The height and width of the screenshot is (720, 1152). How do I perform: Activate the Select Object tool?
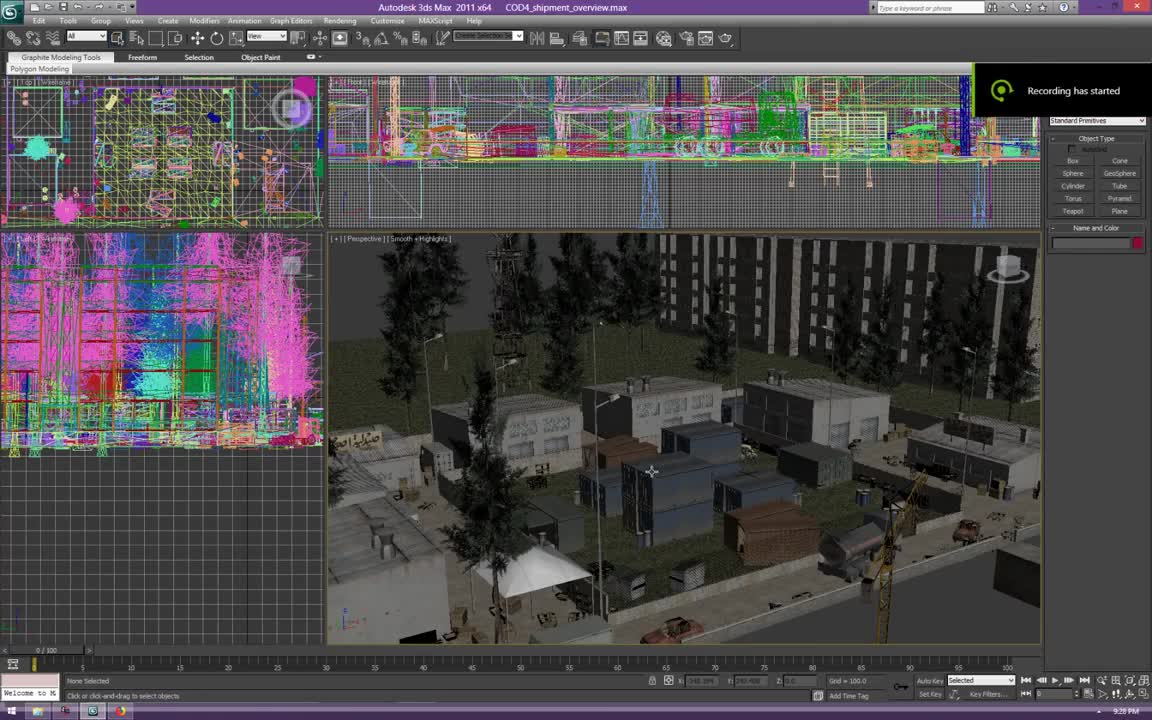pos(118,38)
